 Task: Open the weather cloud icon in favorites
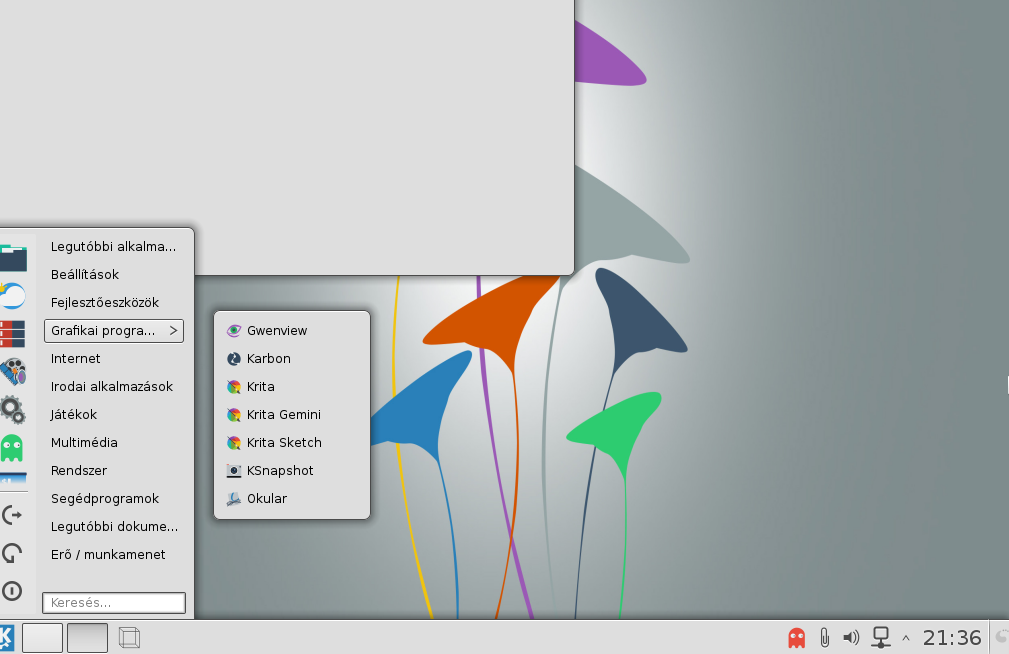[12, 296]
